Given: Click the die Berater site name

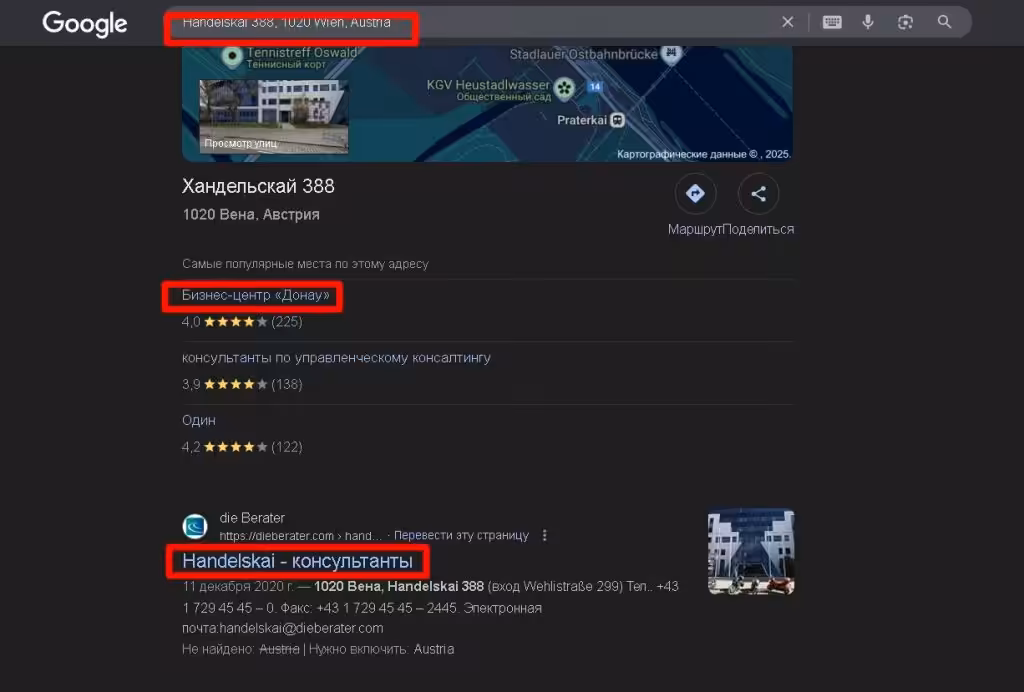Looking at the screenshot, I should pos(252,518).
